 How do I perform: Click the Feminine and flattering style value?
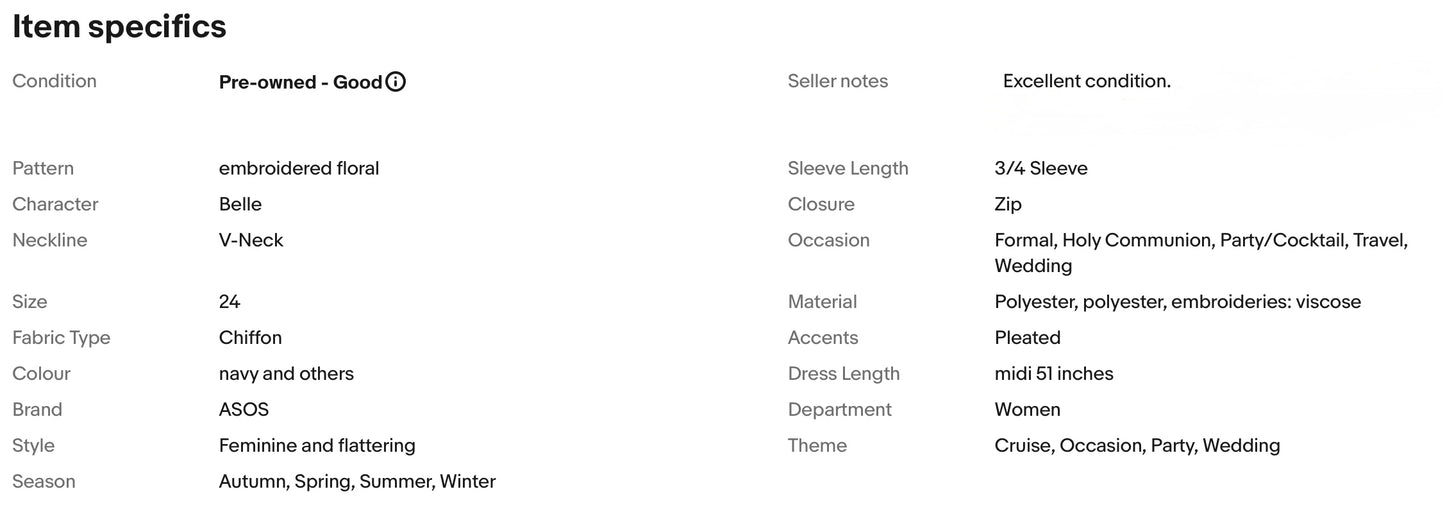coord(317,446)
